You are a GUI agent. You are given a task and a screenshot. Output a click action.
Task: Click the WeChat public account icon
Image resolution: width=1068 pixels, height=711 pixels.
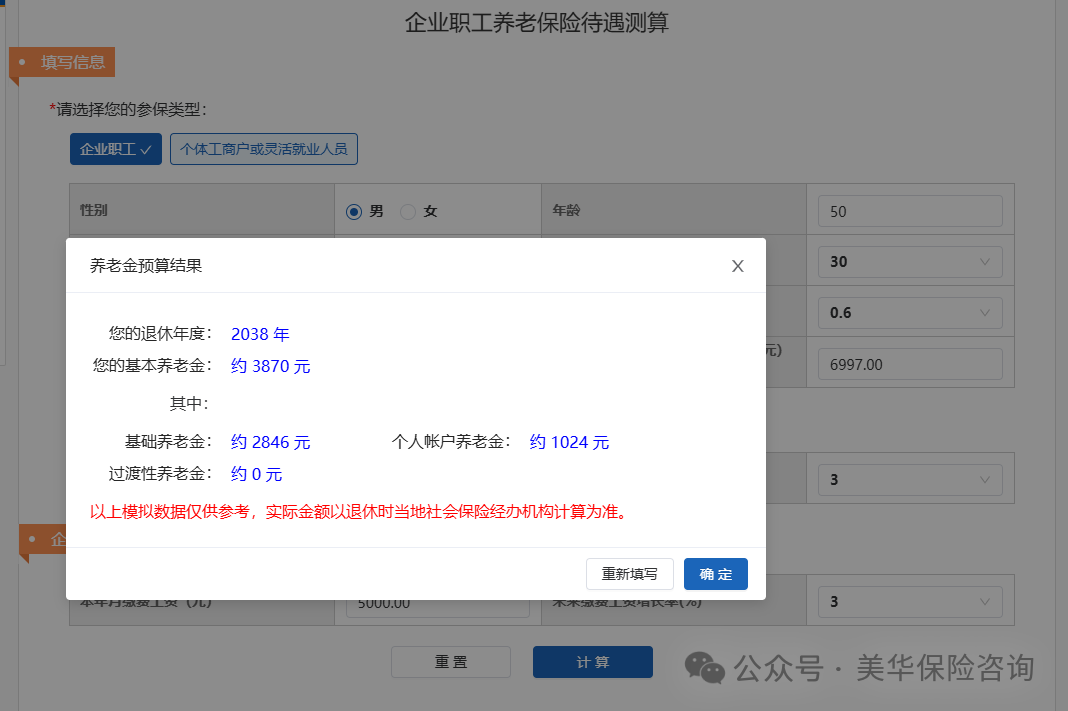click(x=704, y=668)
